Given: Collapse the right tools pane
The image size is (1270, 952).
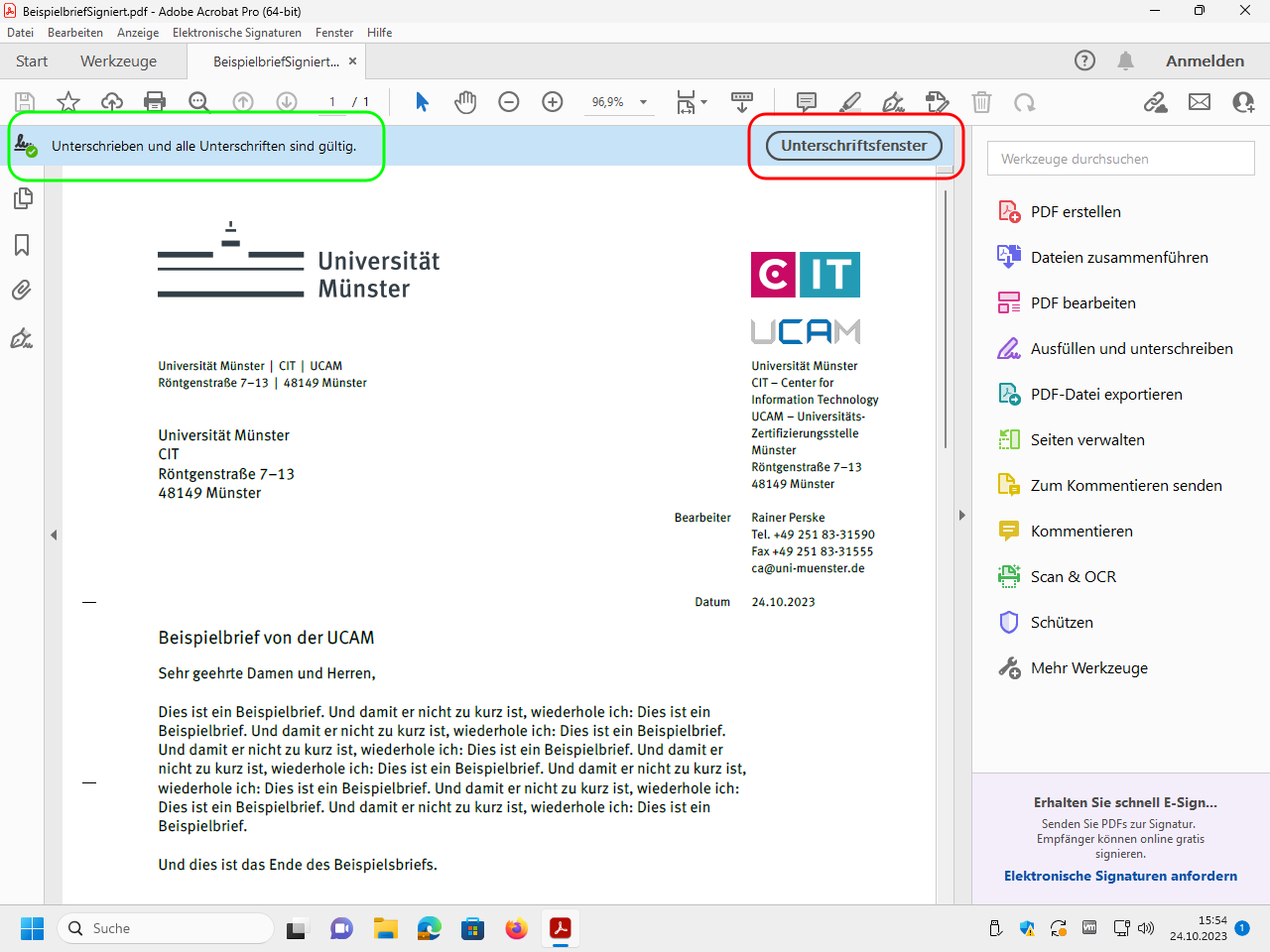Looking at the screenshot, I should tap(961, 515).
